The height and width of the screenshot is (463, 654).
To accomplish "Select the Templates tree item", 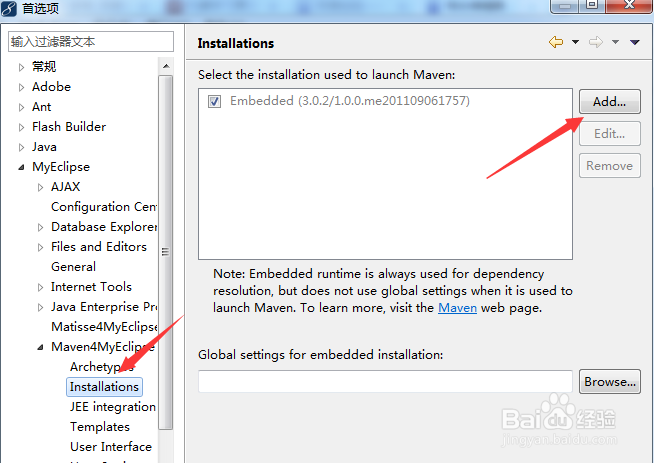I will [100, 427].
